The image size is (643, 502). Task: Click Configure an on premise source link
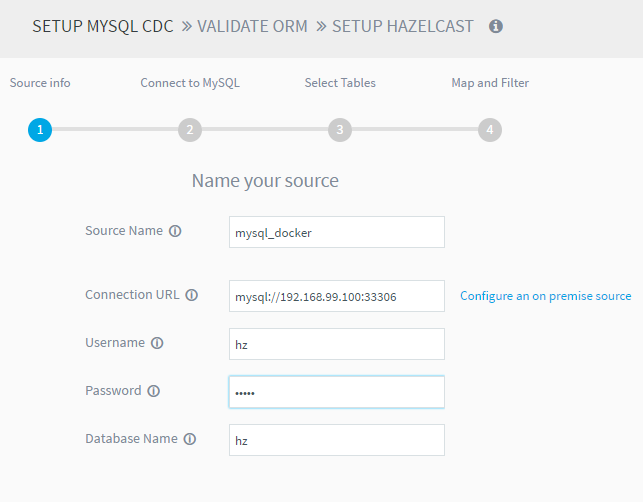click(545, 296)
